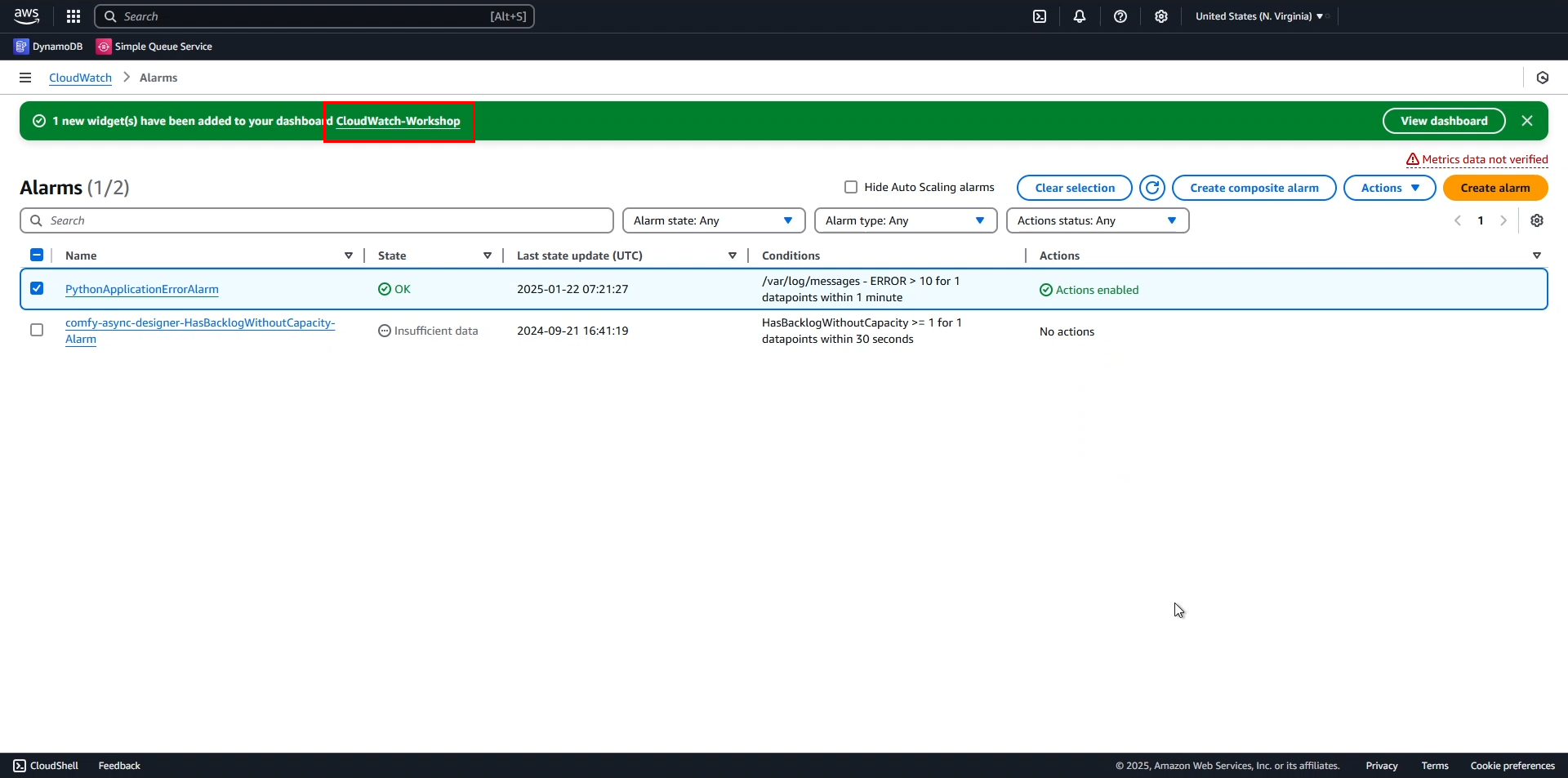Viewport: 1568px width, 778px height.
Task: Open the Alarm state filter dropdown
Action: tap(714, 220)
